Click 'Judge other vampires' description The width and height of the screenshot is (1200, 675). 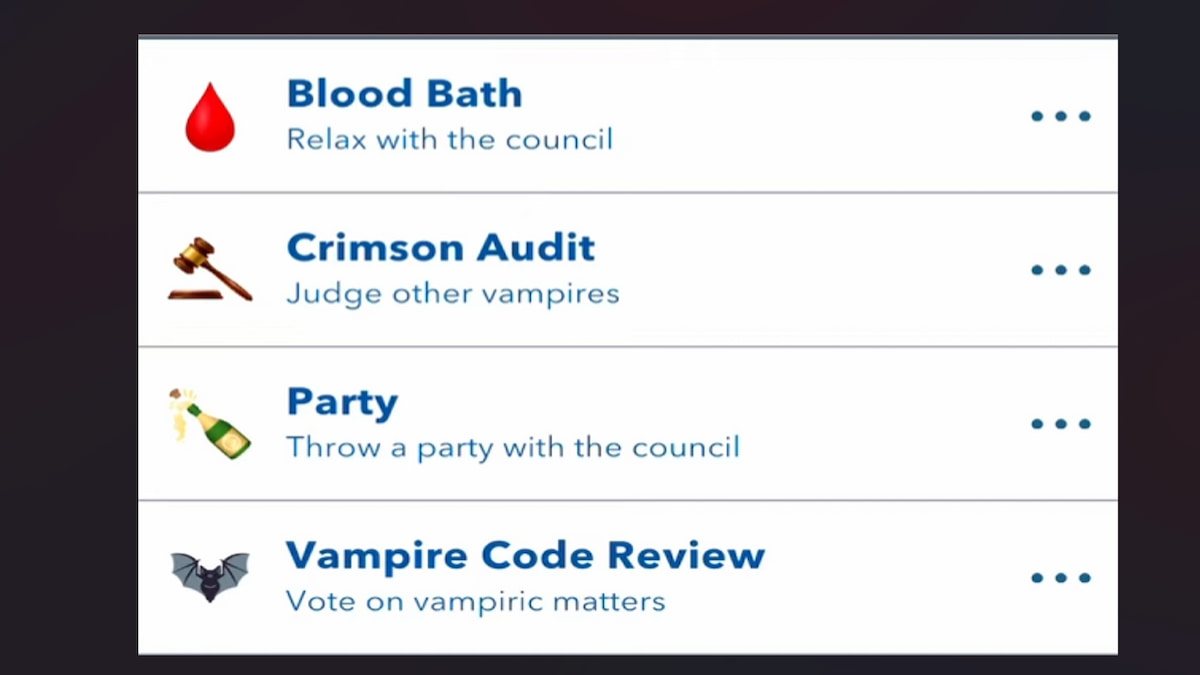click(452, 293)
